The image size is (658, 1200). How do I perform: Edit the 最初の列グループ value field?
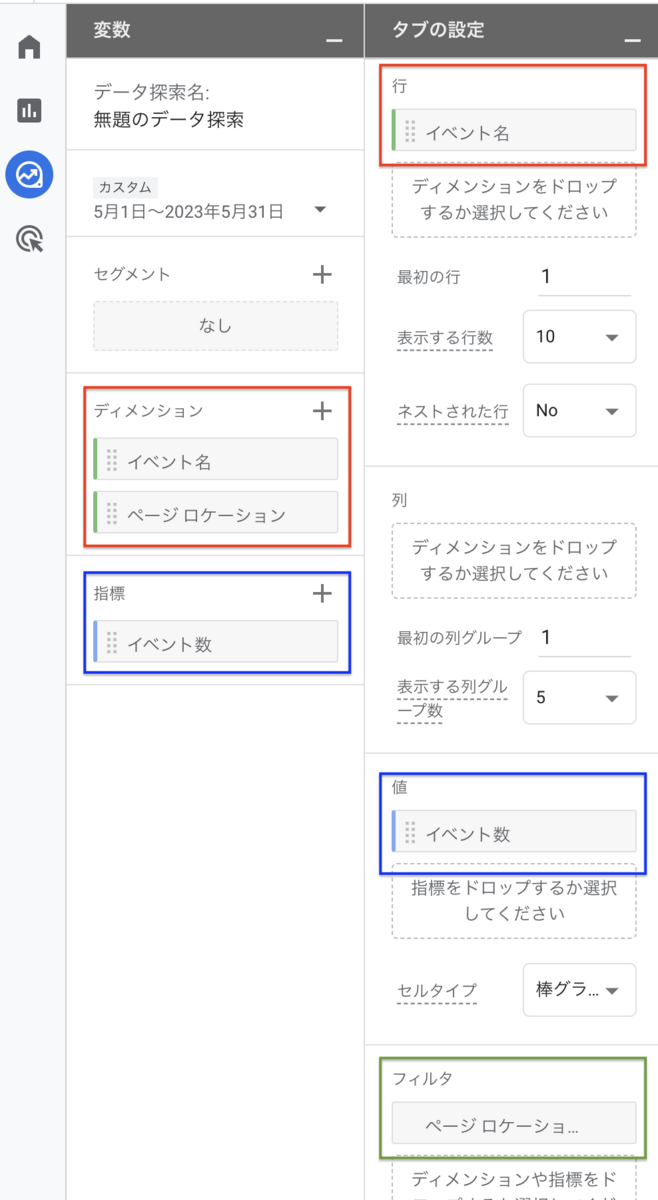point(585,636)
